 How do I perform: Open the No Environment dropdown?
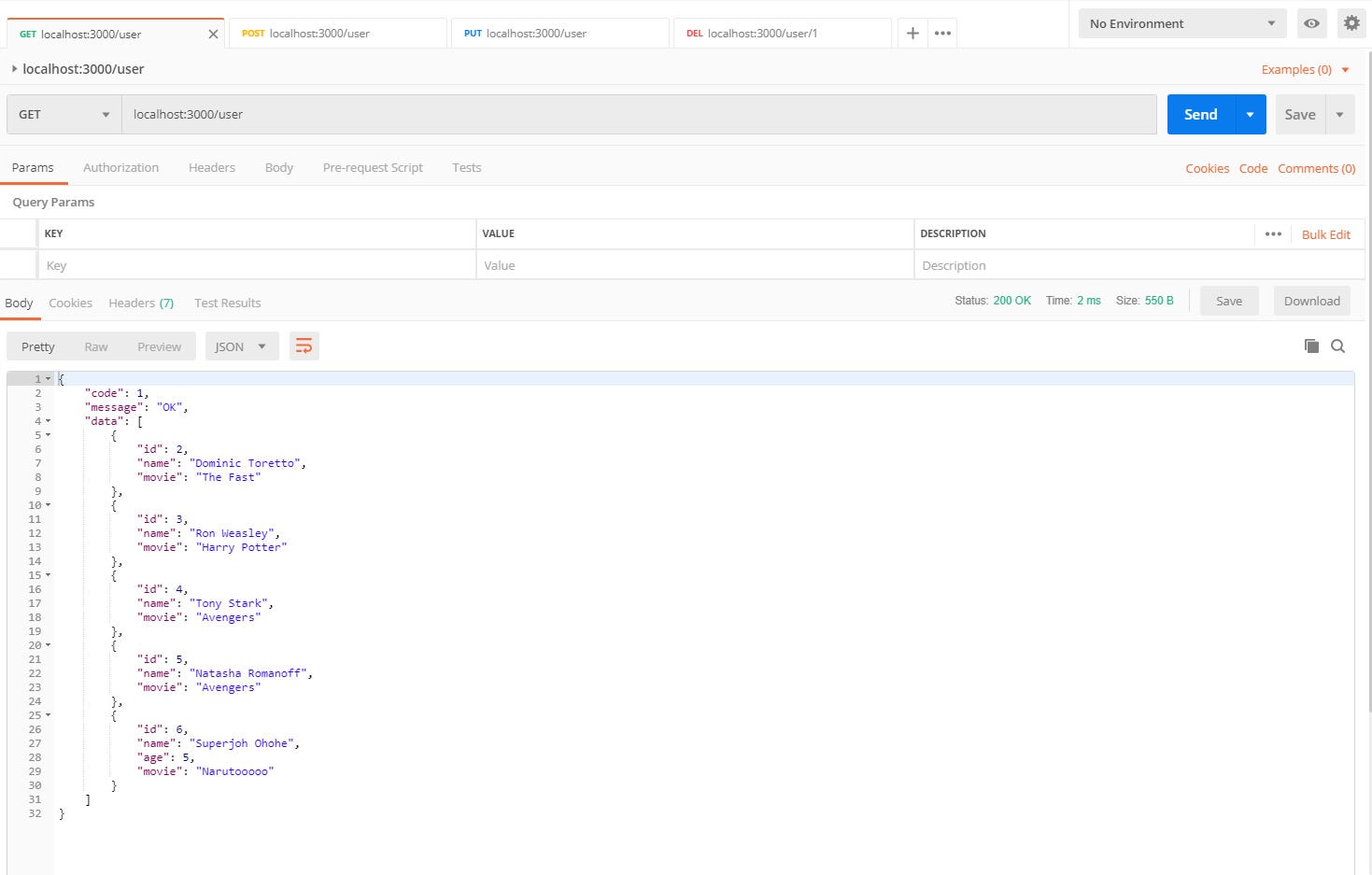pos(1181,23)
